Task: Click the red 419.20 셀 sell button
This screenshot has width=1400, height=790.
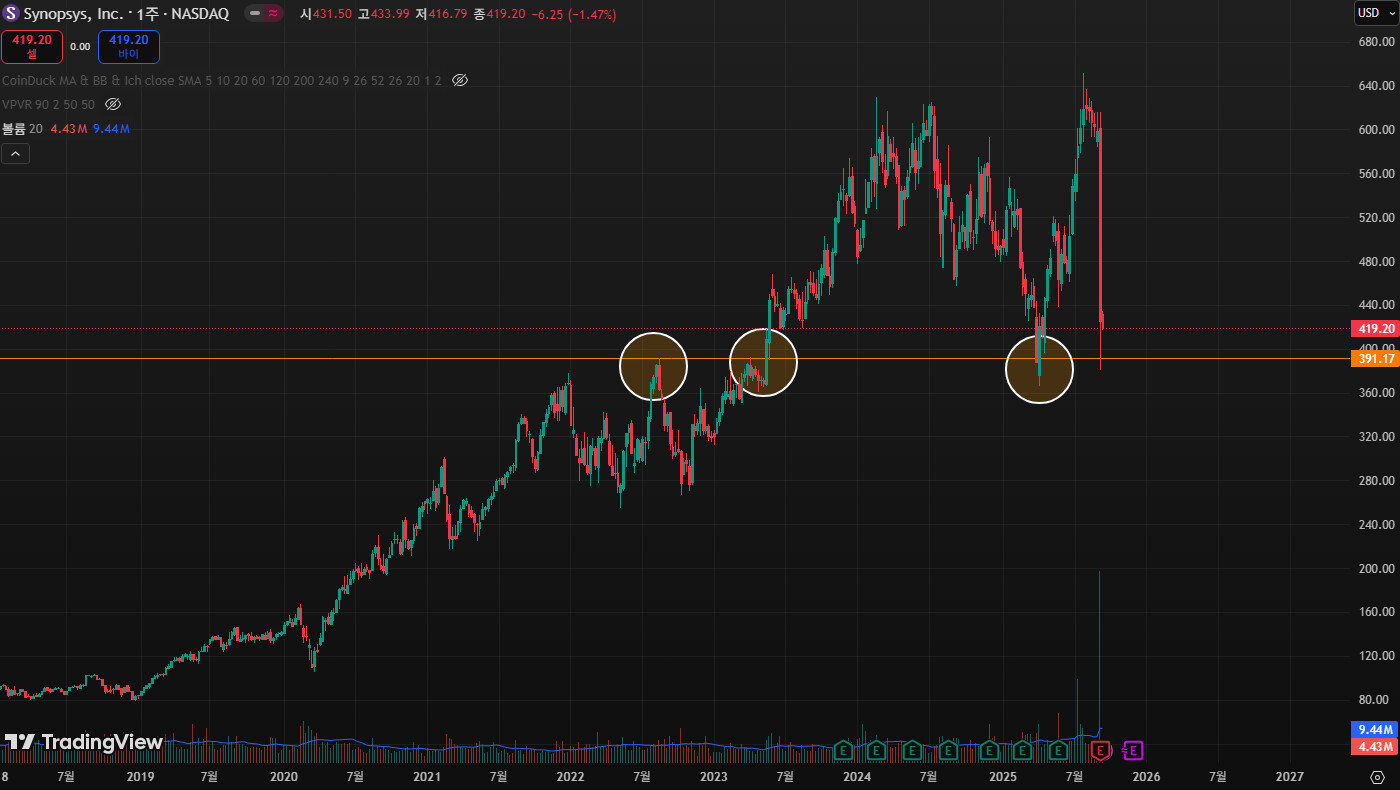Action: pos(32,46)
